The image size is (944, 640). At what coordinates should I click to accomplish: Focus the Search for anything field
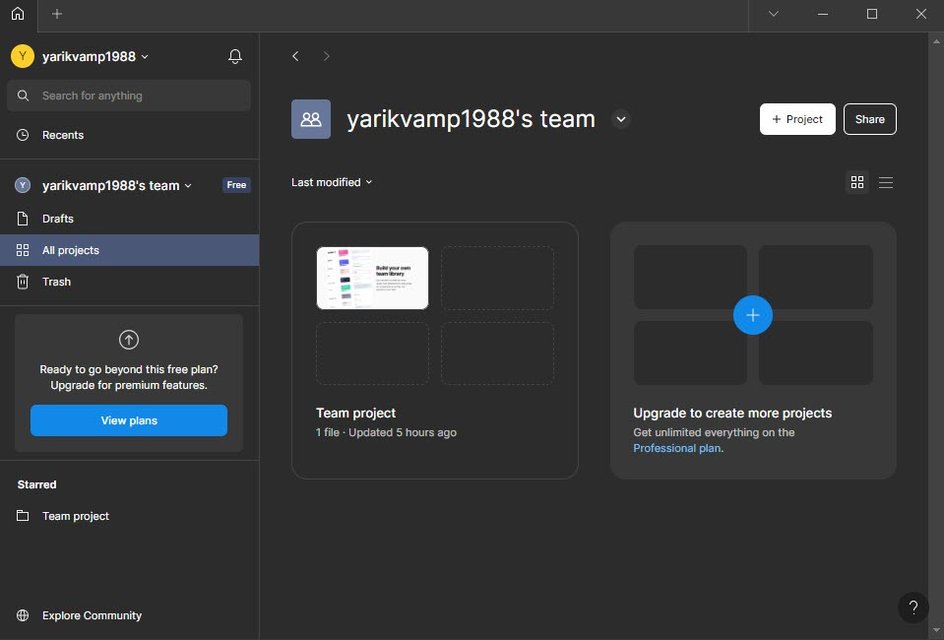[x=129, y=96]
